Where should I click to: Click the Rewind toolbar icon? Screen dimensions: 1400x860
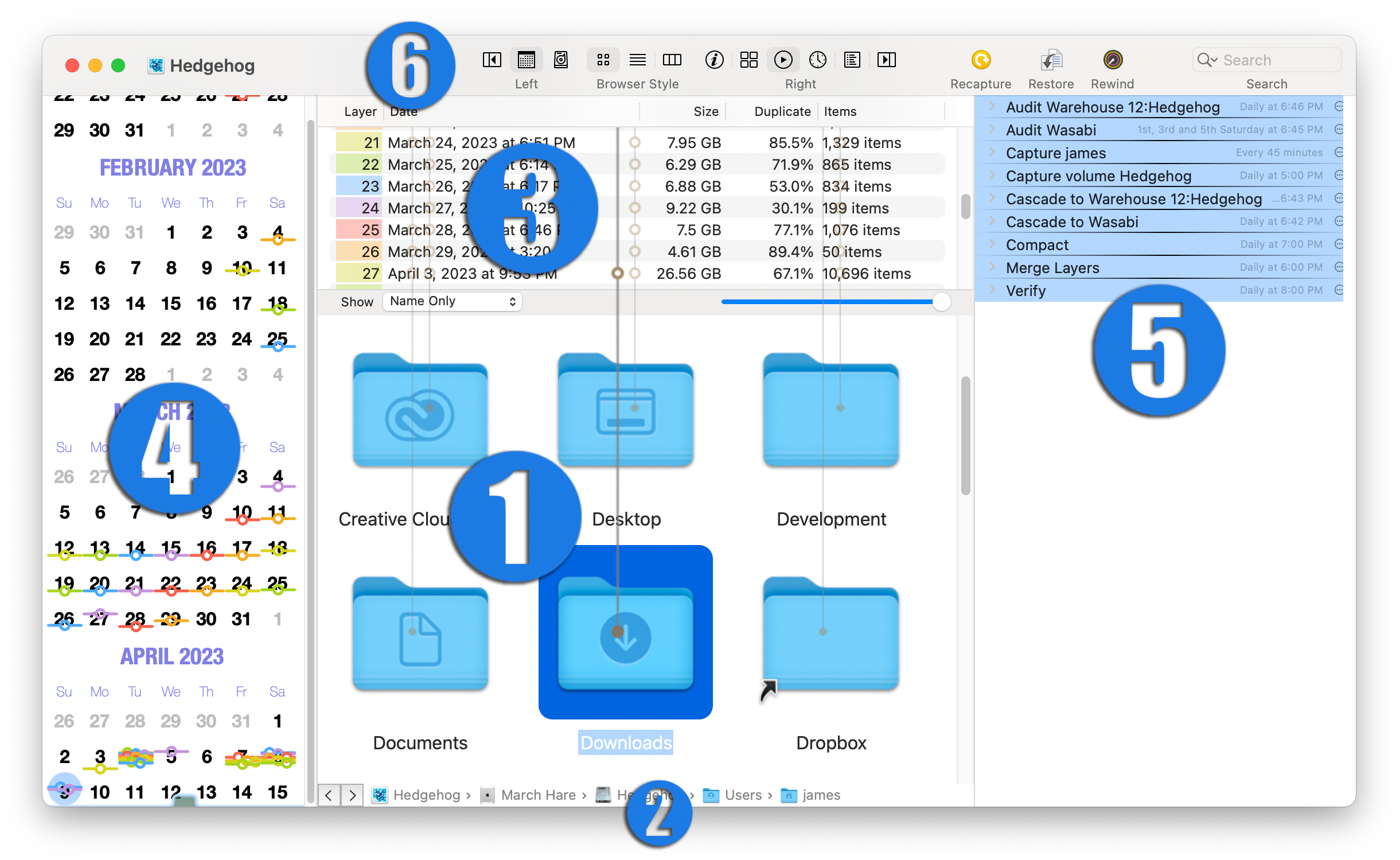1112,60
